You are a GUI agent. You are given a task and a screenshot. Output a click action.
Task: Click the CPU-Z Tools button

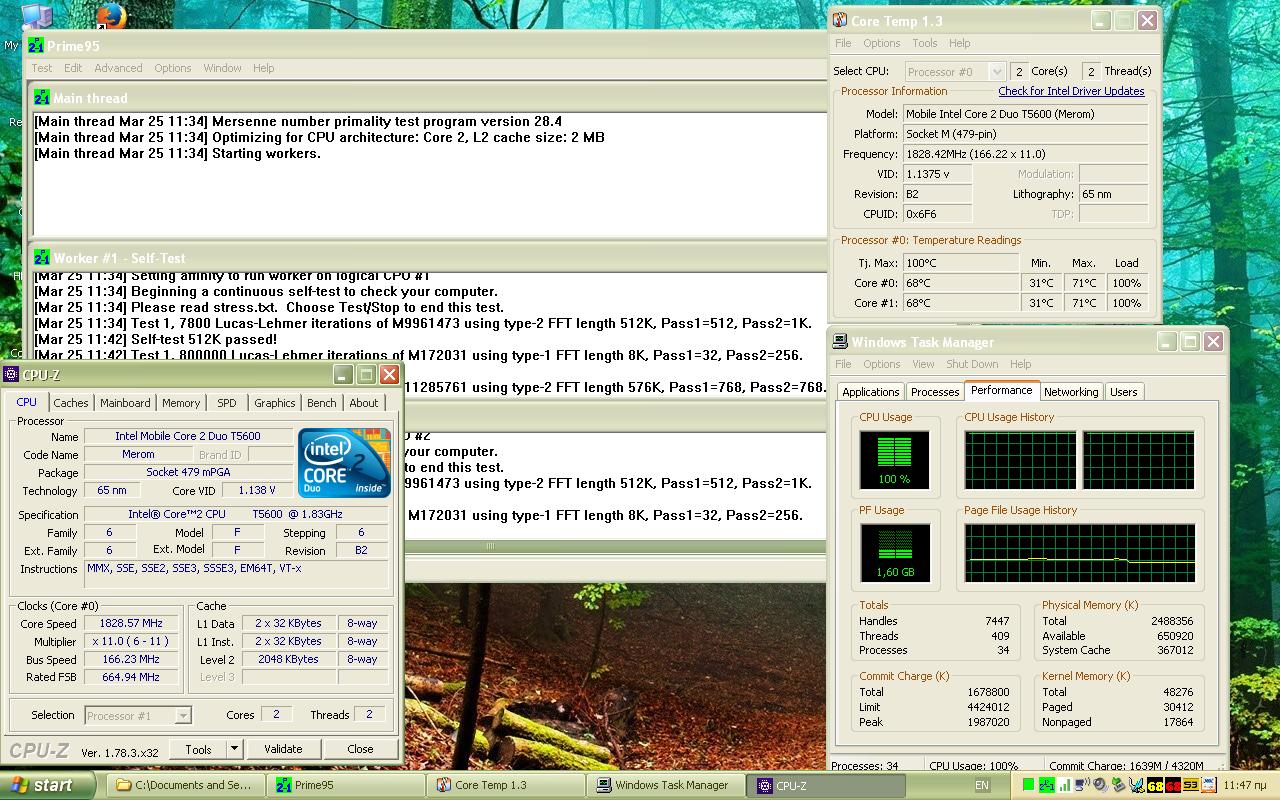pyautogui.click(x=198, y=748)
